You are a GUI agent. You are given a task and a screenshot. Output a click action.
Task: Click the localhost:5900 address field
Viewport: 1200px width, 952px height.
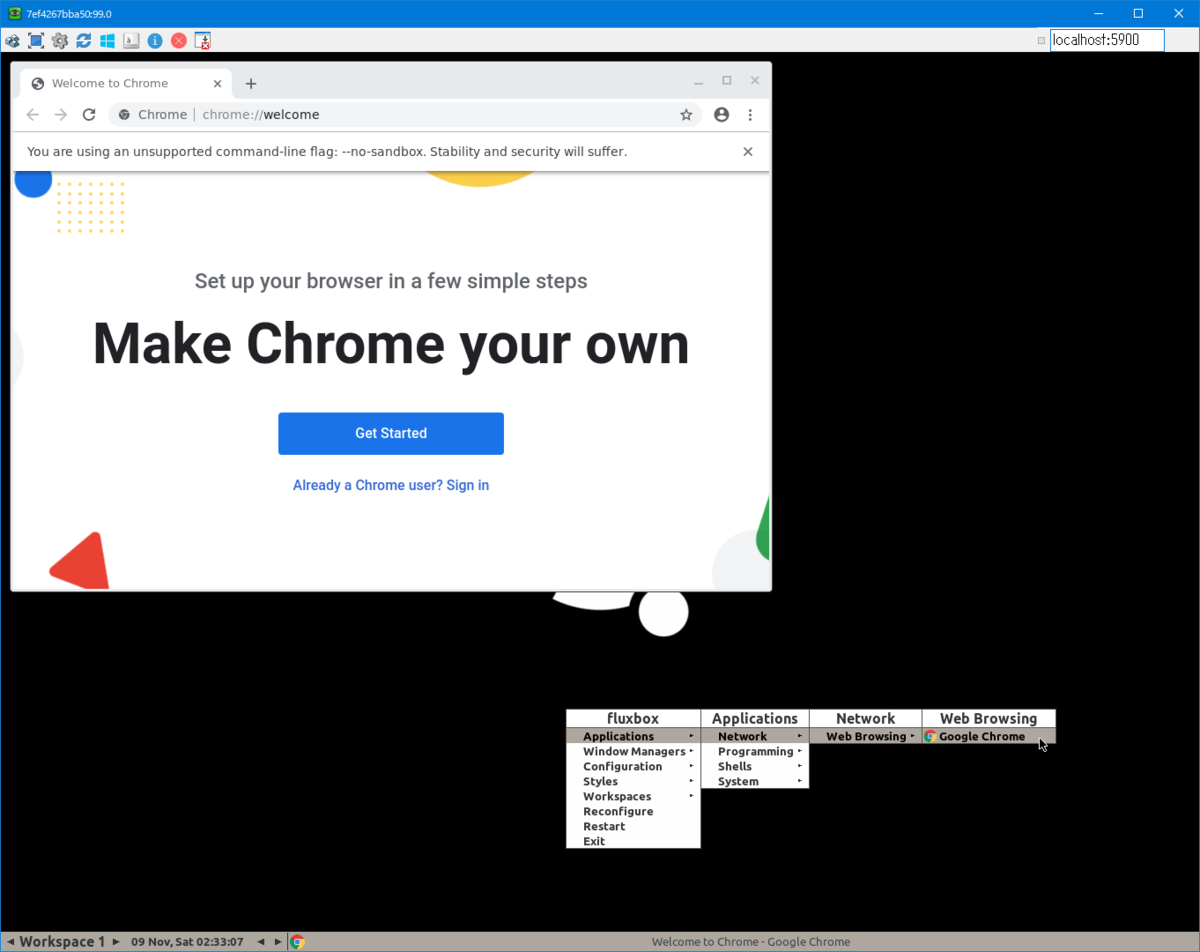click(x=1106, y=40)
